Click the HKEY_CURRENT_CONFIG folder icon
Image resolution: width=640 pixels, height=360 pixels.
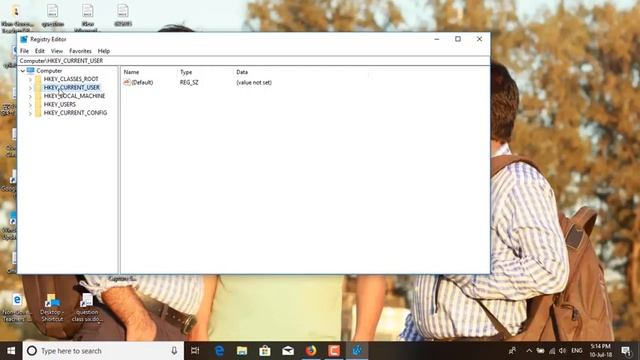click(38, 113)
